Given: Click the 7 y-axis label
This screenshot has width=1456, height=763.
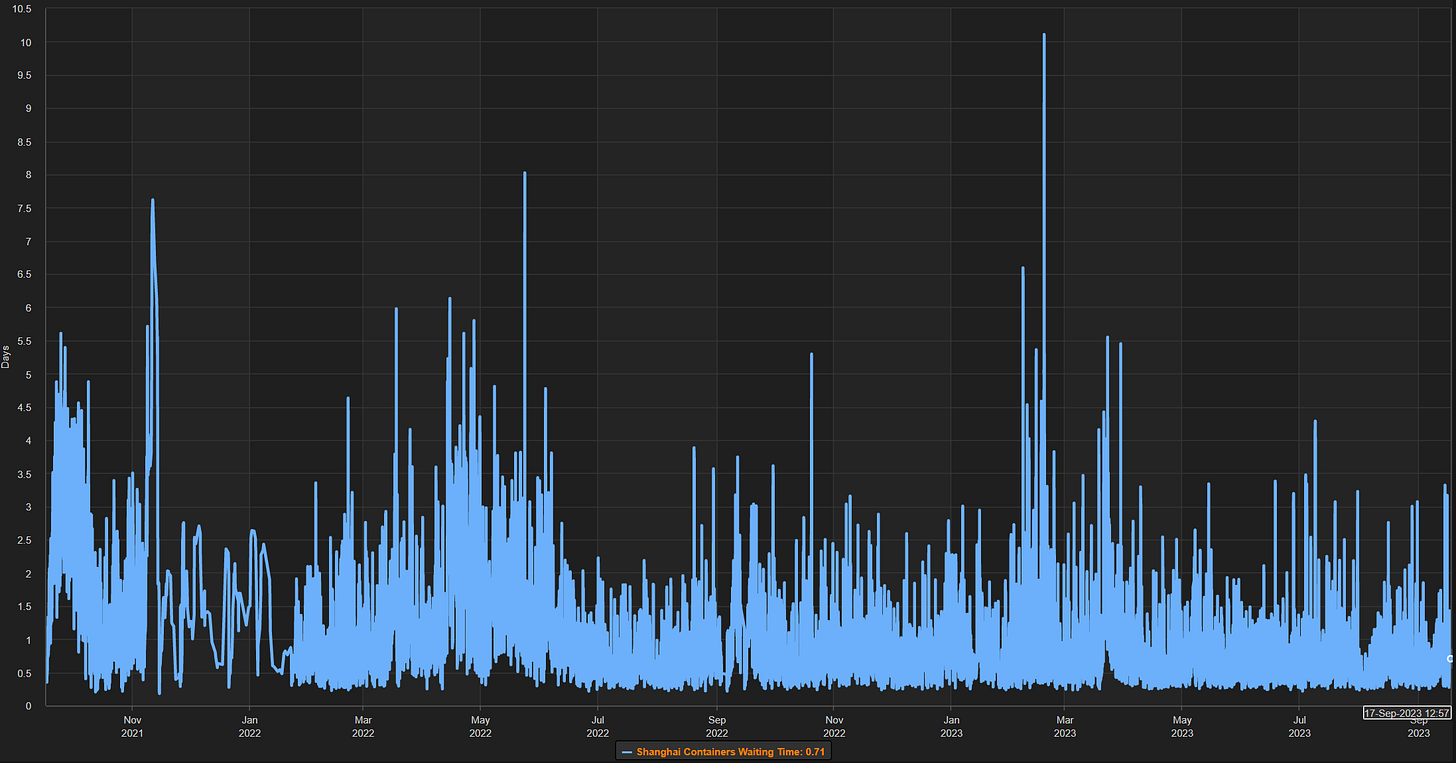Looking at the screenshot, I should pyautogui.click(x=29, y=241).
